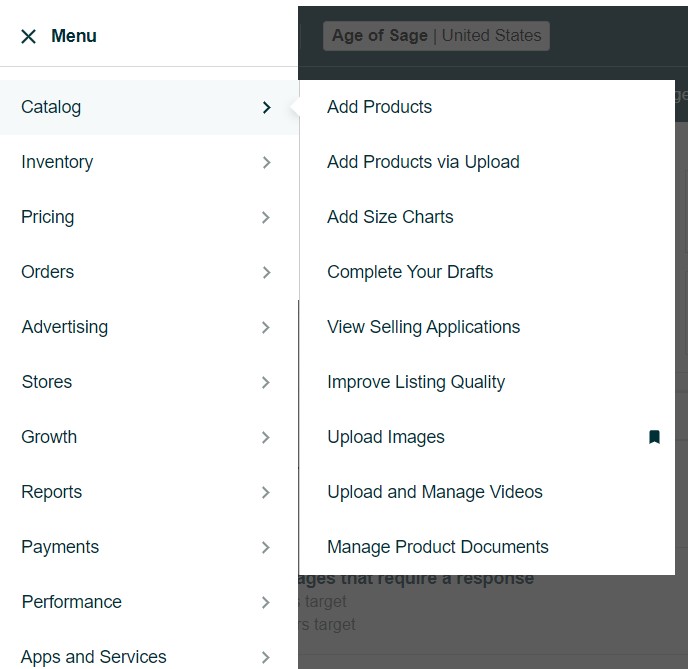Open the Reports menu item

click(x=149, y=492)
